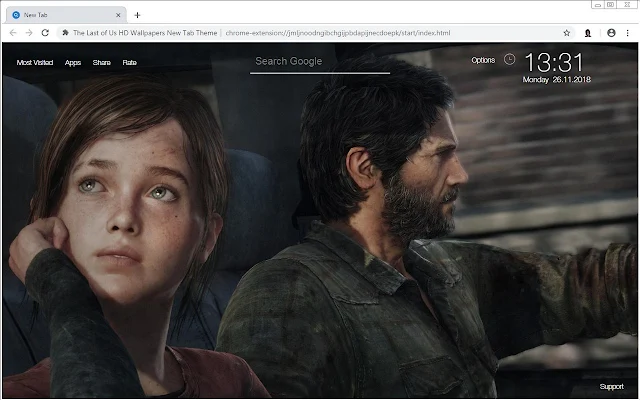Screen dimensions: 640x400
Task: Open the user profile avatar icon
Action: pyautogui.click(x=611, y=33)
